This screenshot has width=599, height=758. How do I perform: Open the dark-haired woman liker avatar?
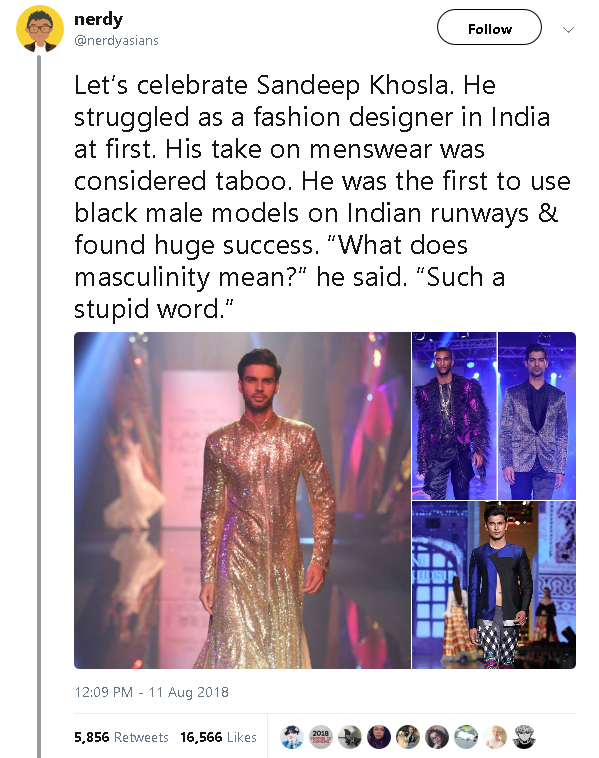(x=379, y=737)
